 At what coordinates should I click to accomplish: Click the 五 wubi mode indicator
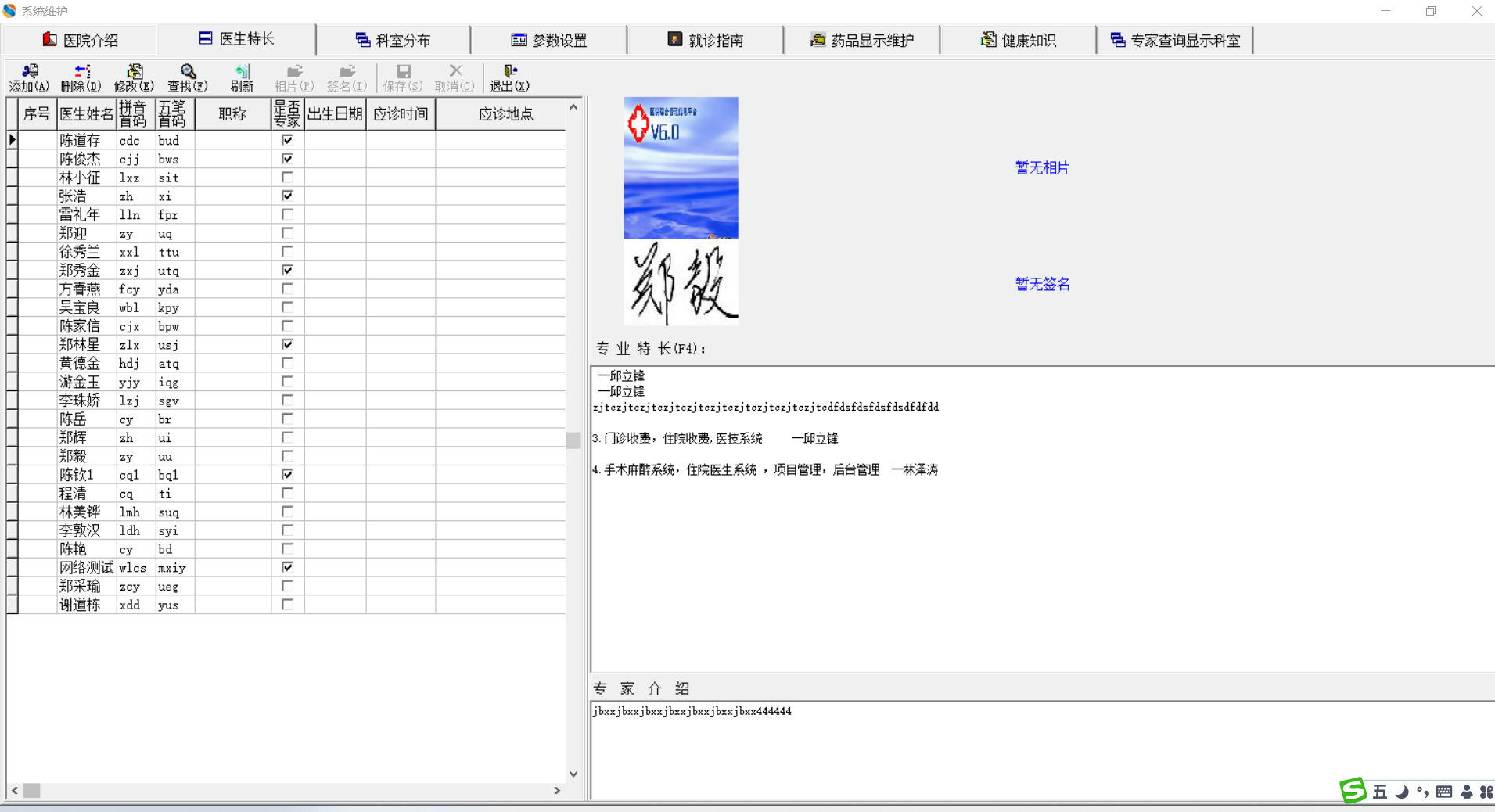click(x=1380, y=792)
